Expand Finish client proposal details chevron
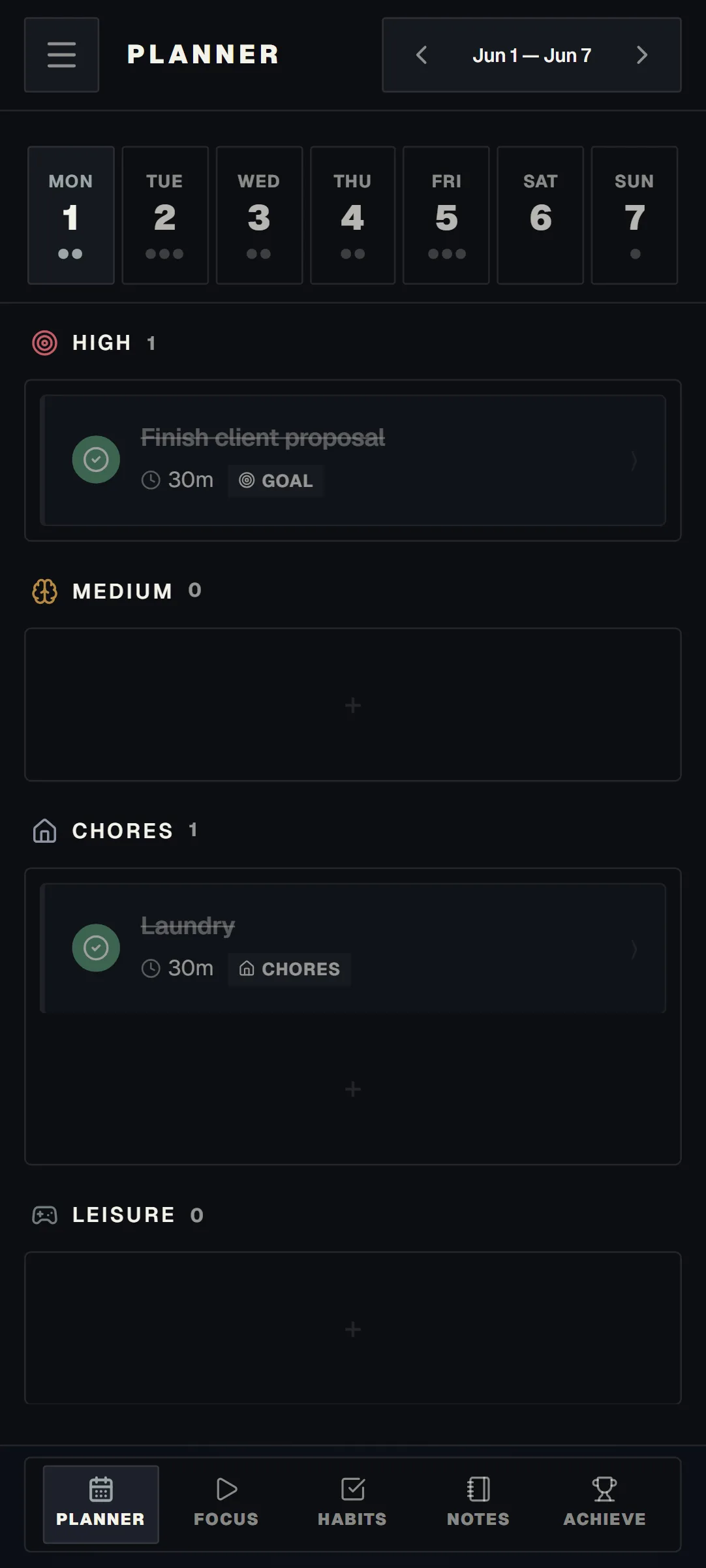The image size is (706, 1568). coord(634,460)
